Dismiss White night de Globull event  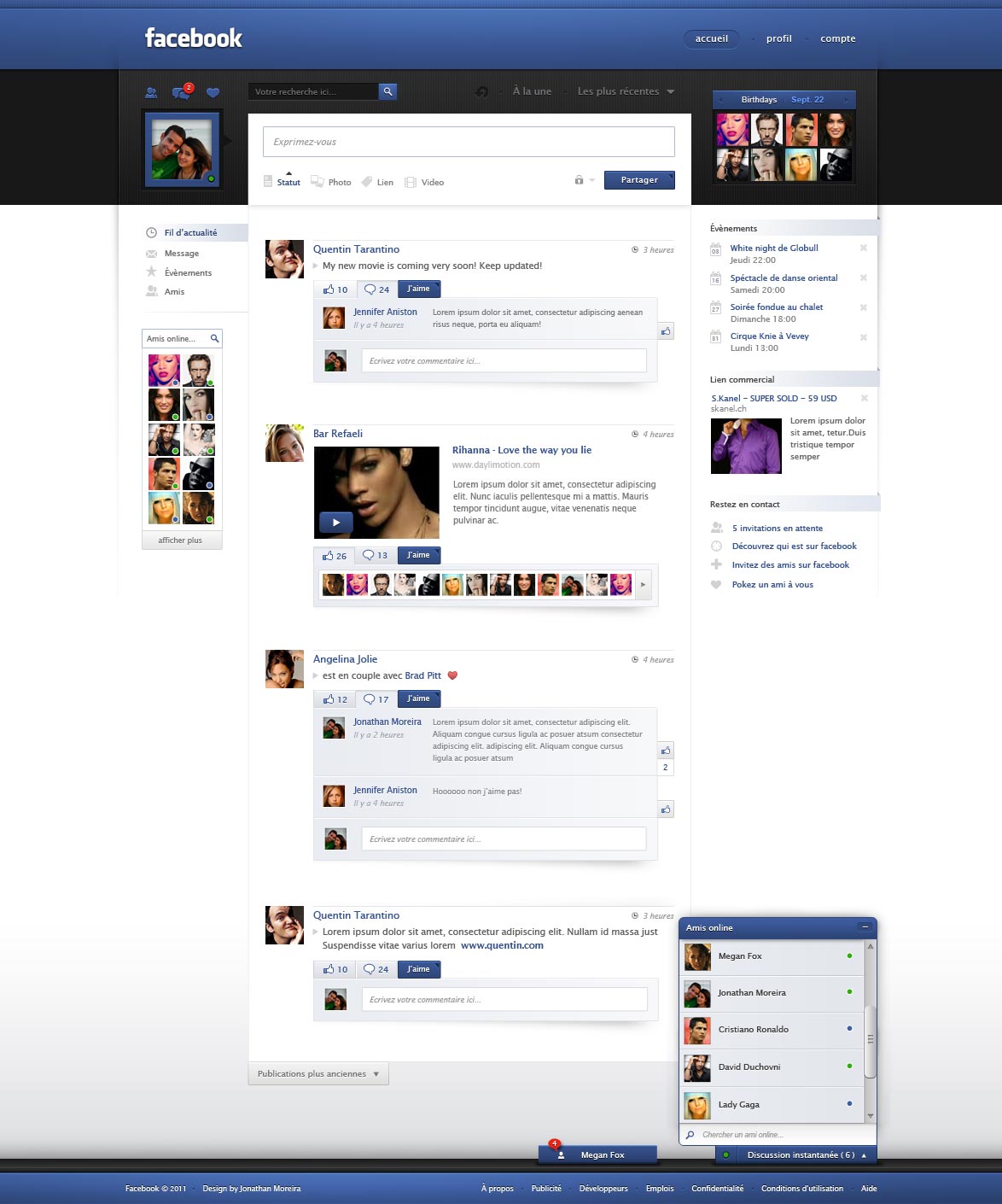(x=864, y=248)
